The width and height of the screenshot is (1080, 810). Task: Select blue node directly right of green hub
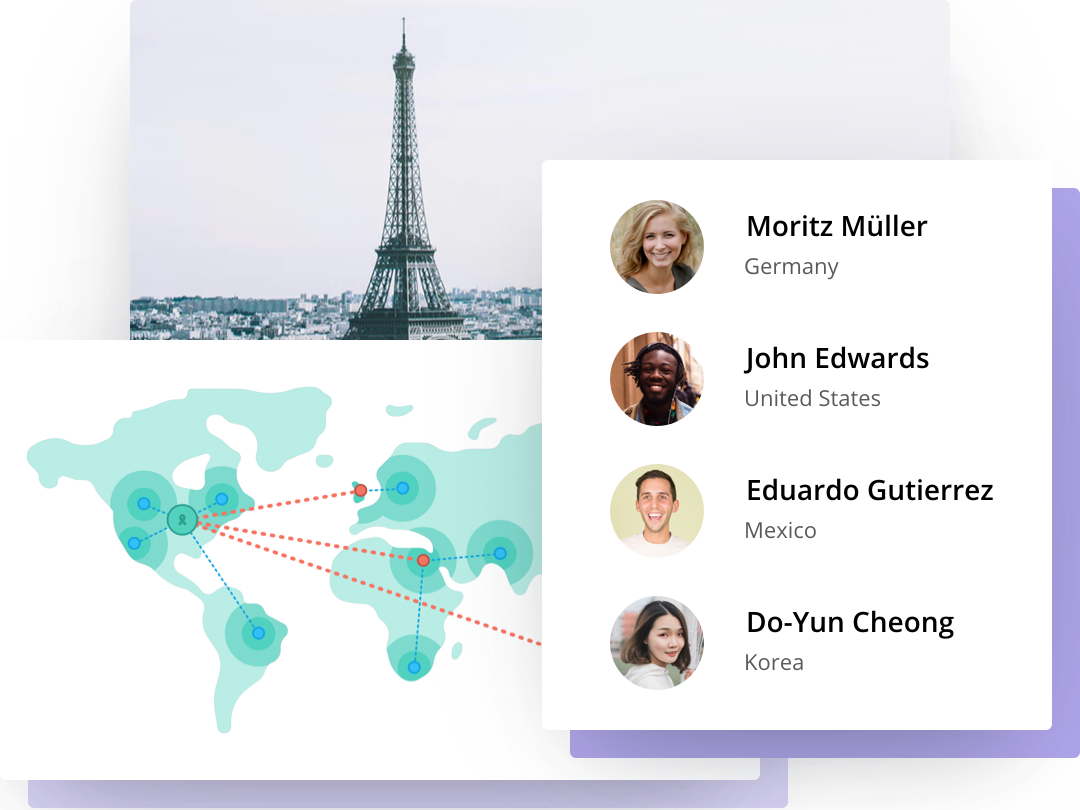222,499
